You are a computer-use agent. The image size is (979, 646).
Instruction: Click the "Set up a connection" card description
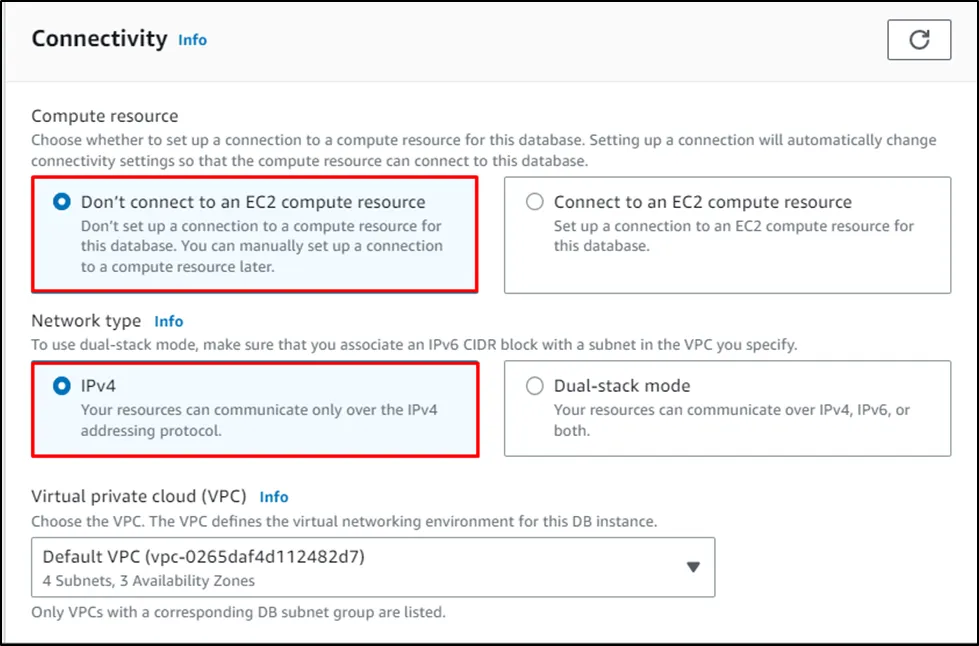point(733,235)
